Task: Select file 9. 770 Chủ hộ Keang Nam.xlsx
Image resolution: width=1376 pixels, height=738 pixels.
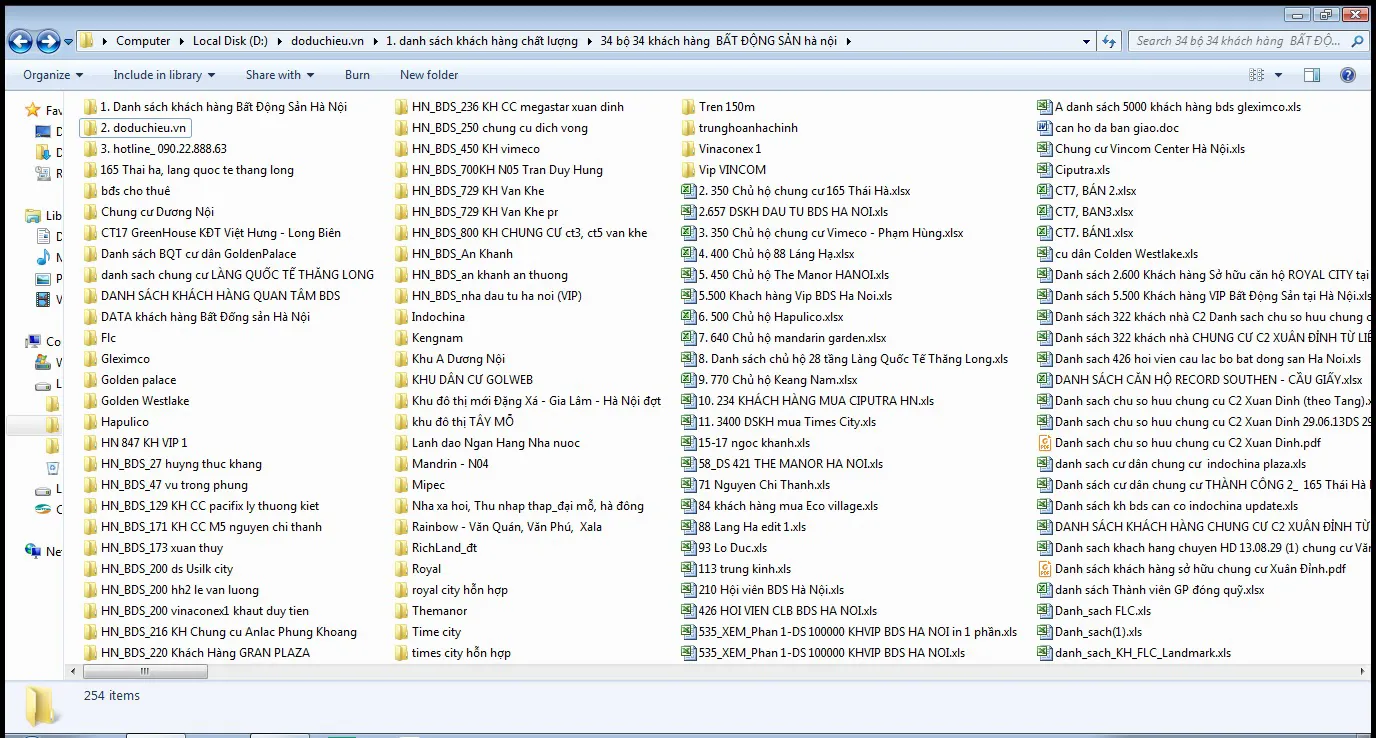Action: point(769,380)
